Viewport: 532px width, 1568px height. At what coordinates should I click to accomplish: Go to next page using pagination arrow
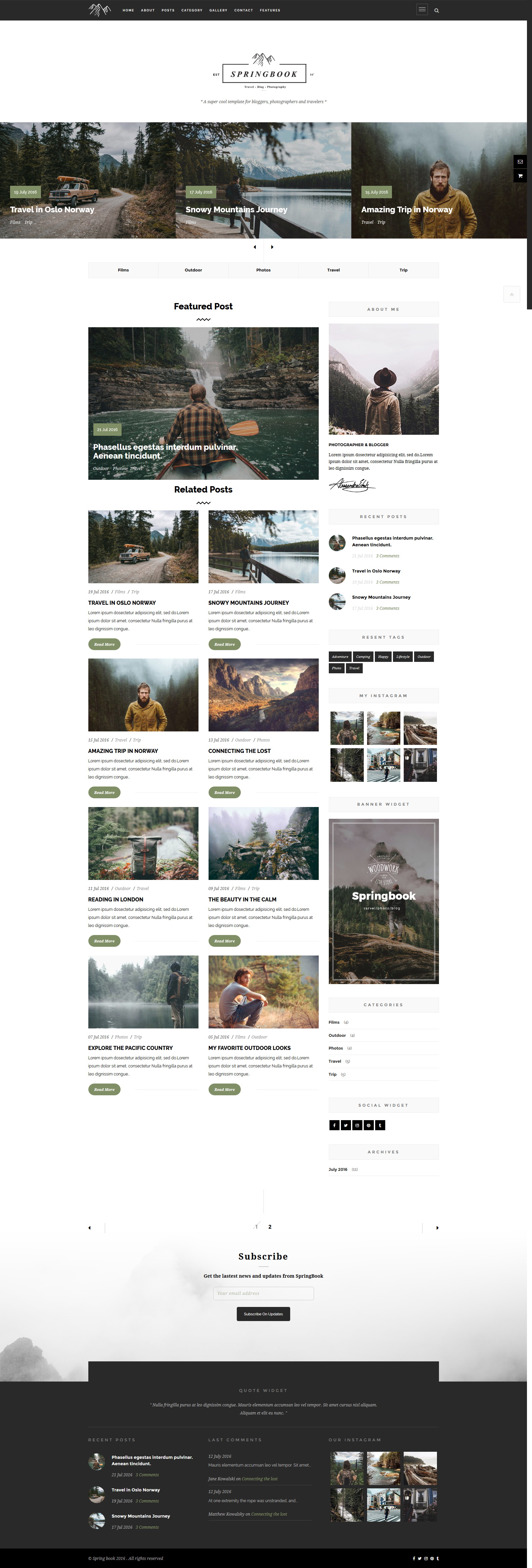click(x=437, y=1228)
